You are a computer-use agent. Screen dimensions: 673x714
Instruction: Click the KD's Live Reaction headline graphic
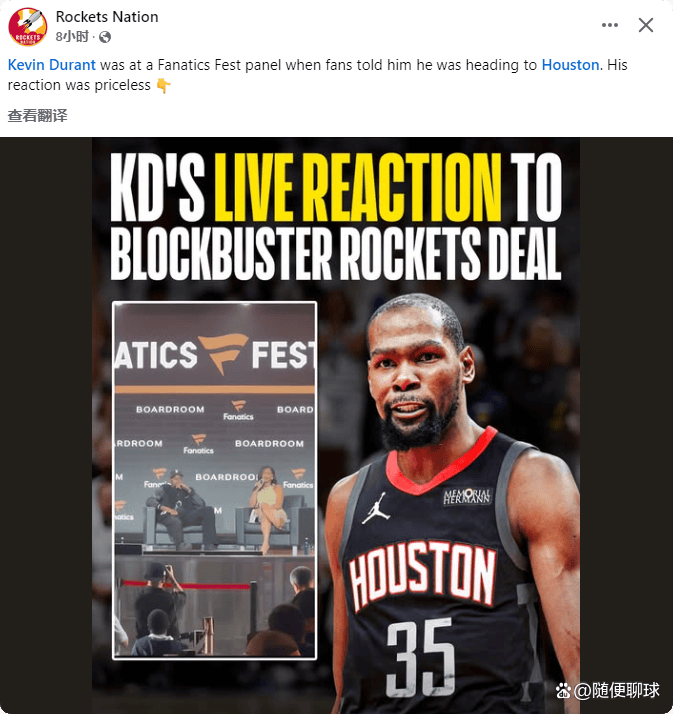point(336,216)
